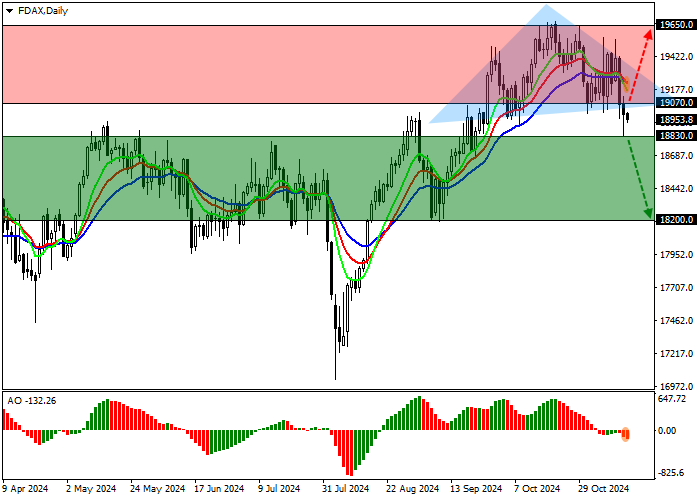Select the 18830.0 level price label

pyautogui.click(x=676, y=136)
